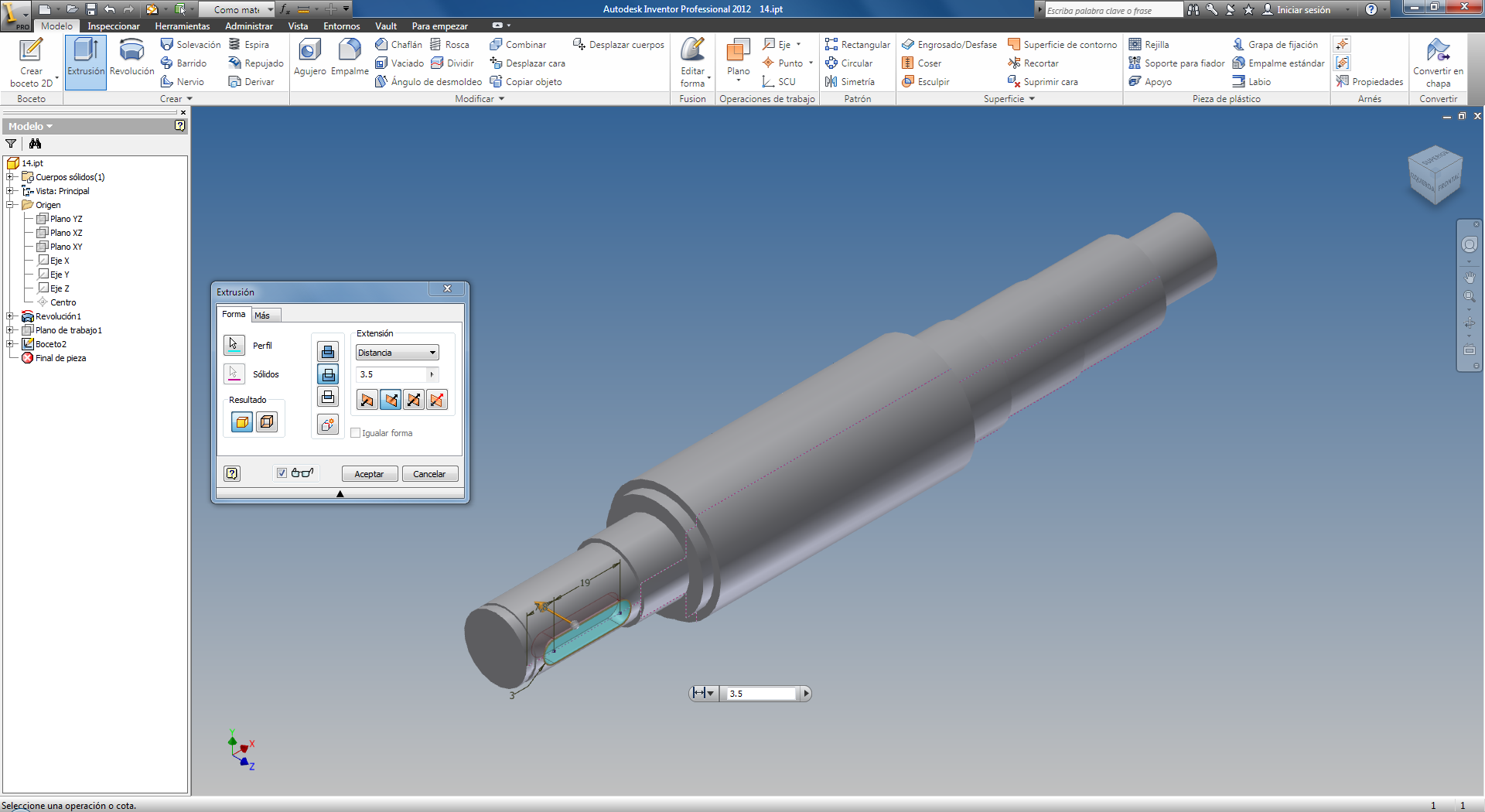The width and height of the screenshot is (1485, 812).
Task: Toggle the preview glasses checkbox
Action: tap(282, 473)
